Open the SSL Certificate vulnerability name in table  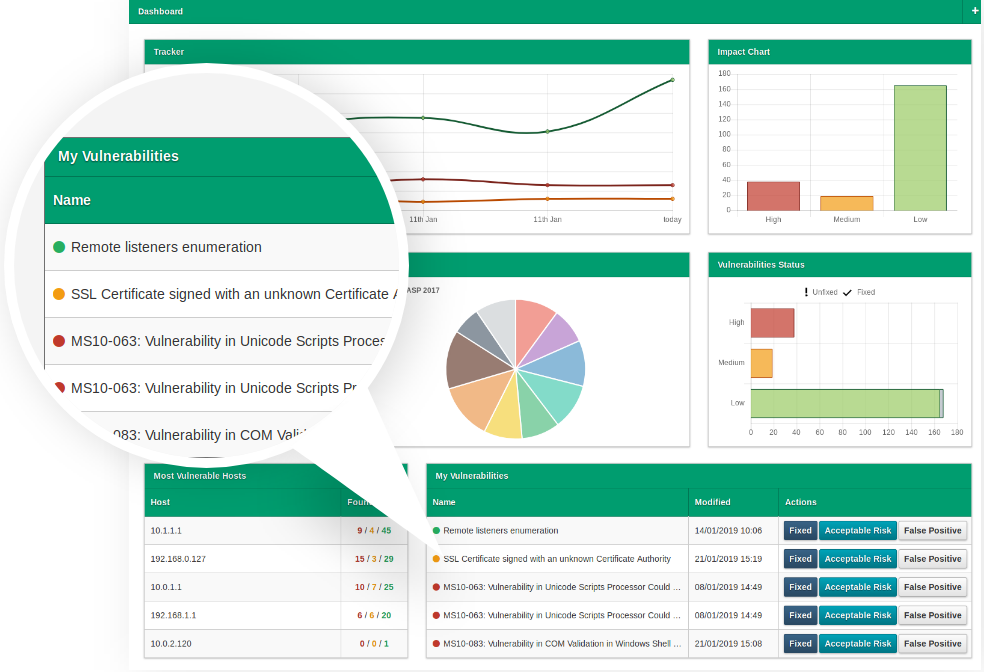(557, 559)
